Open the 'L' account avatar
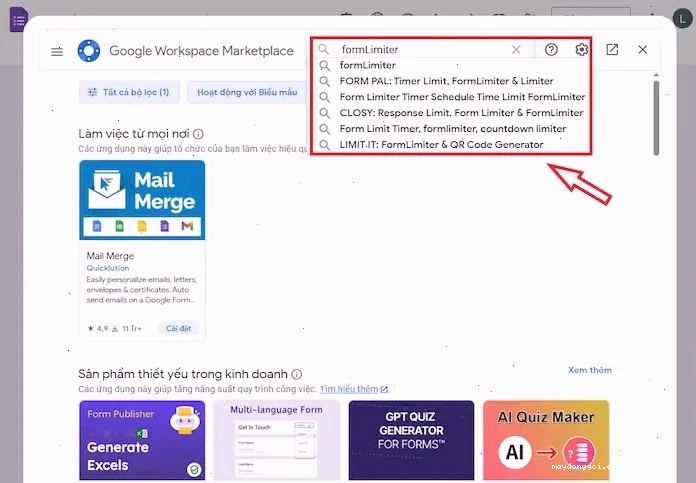Screen dimensions: 696x483 pos(682,19)
